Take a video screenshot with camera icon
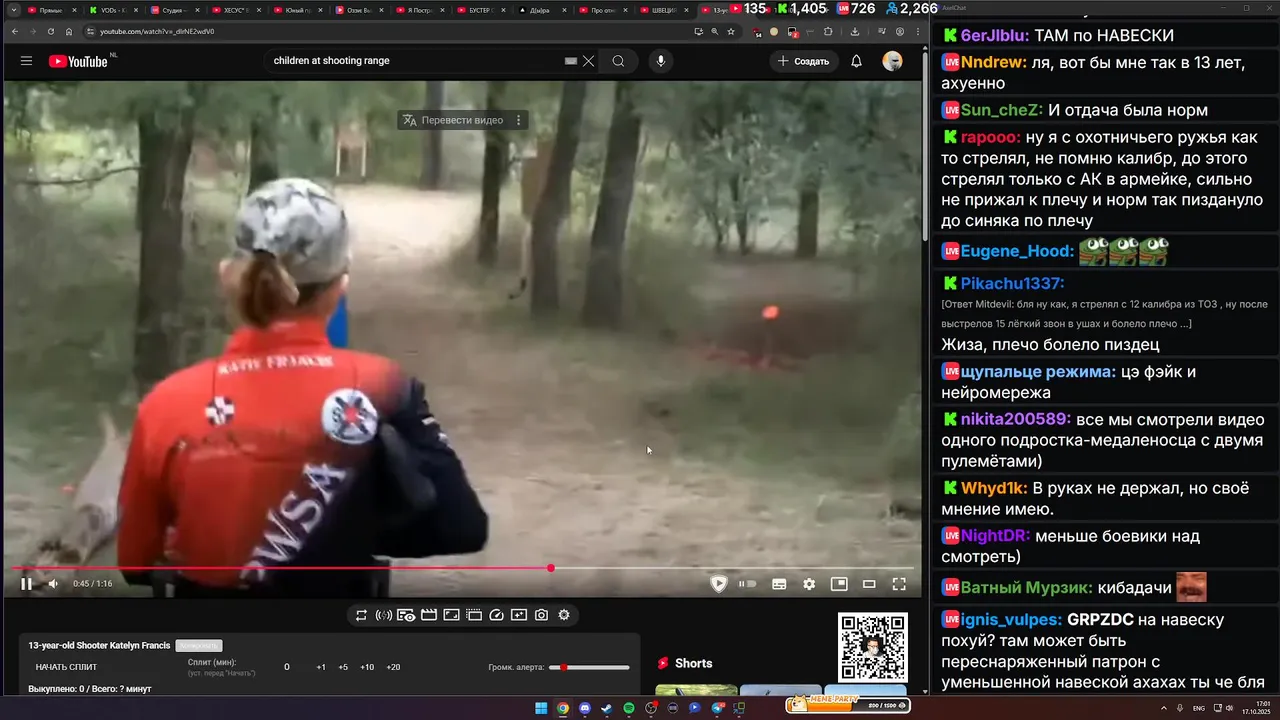Screen dimensions: 1280x720 point(541,615)
